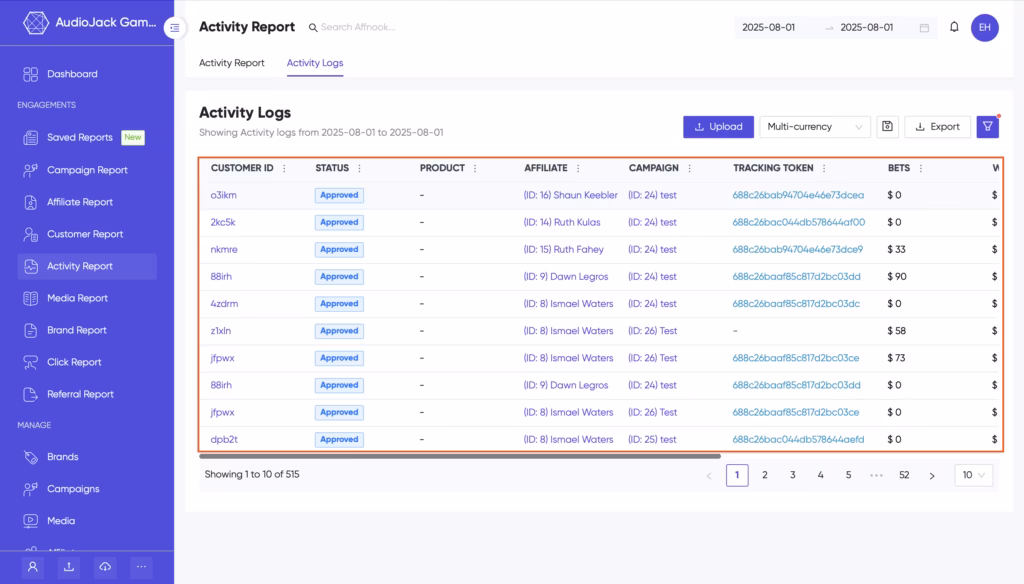This screenshot has width=1024, height=584.
Task: Open Customer ID column options menu
Action: tap(284, 169)
